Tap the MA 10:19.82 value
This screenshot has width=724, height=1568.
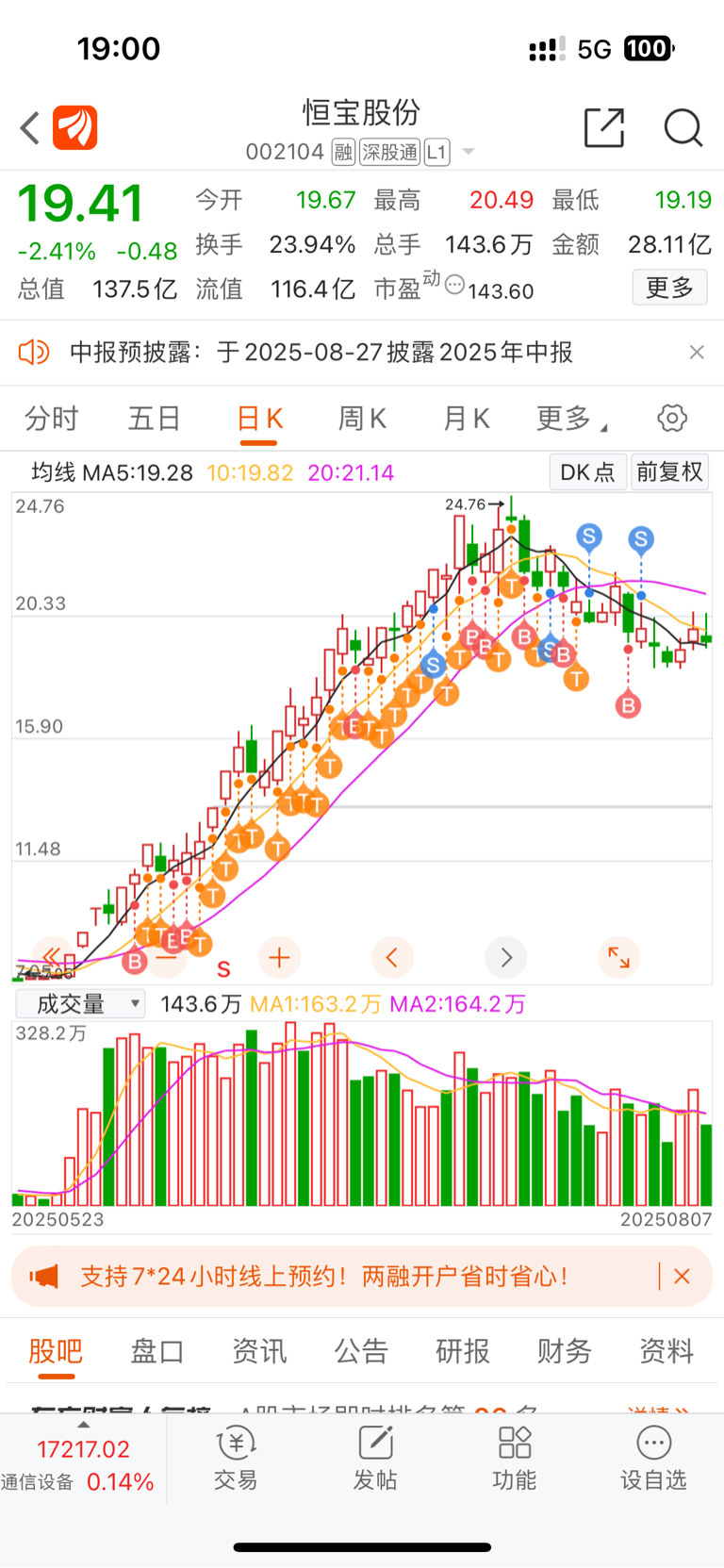tap(250, 472)
